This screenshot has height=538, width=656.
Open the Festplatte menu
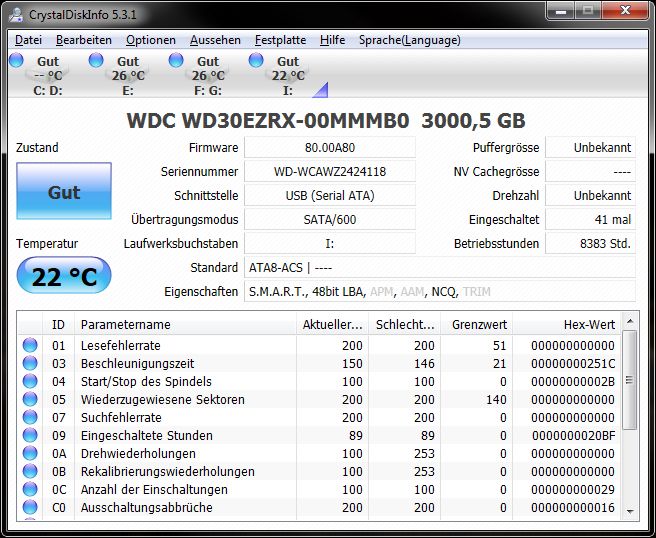[x=280, y=40]
